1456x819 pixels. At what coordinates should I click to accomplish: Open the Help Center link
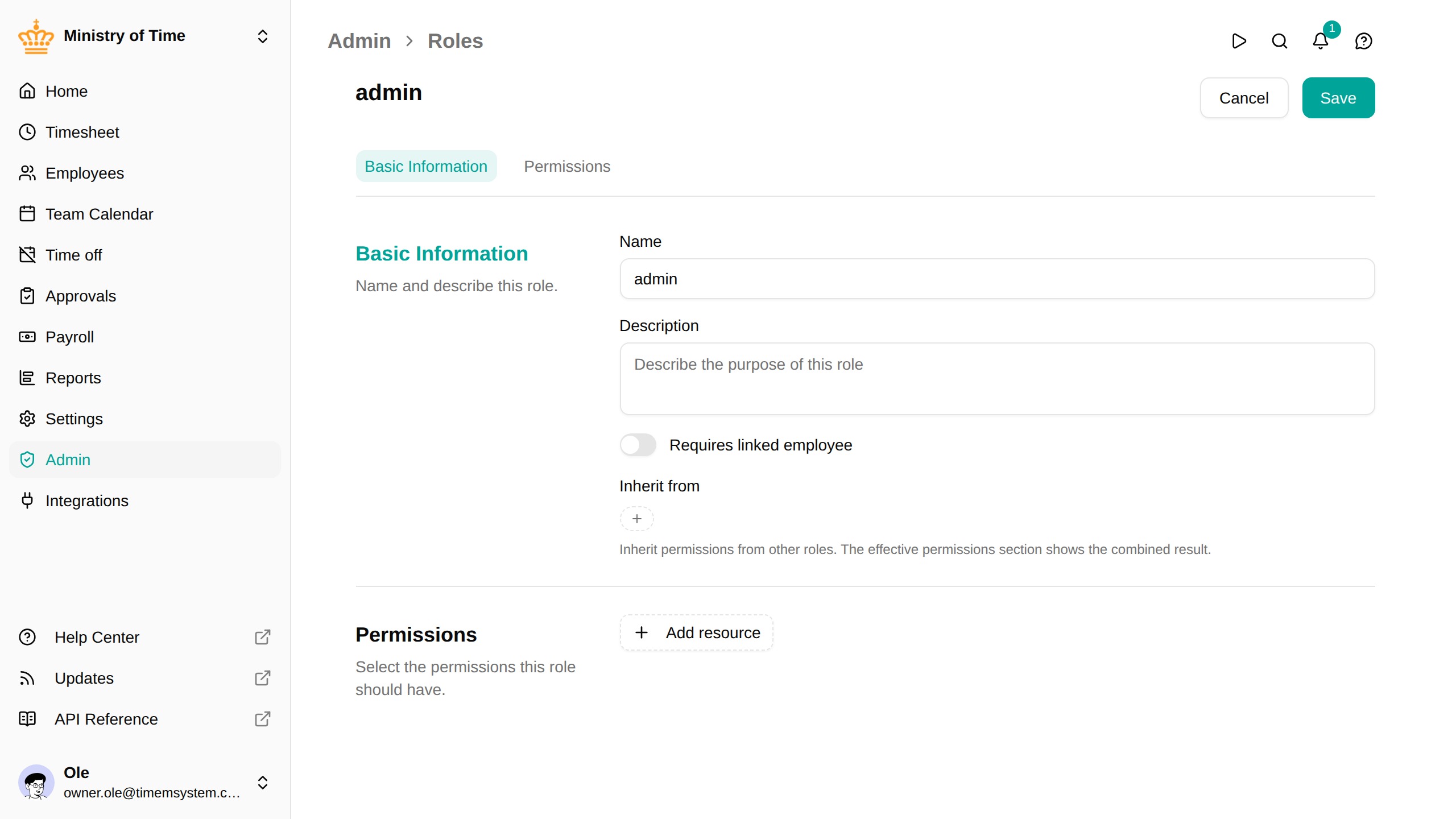pos(145,637)
